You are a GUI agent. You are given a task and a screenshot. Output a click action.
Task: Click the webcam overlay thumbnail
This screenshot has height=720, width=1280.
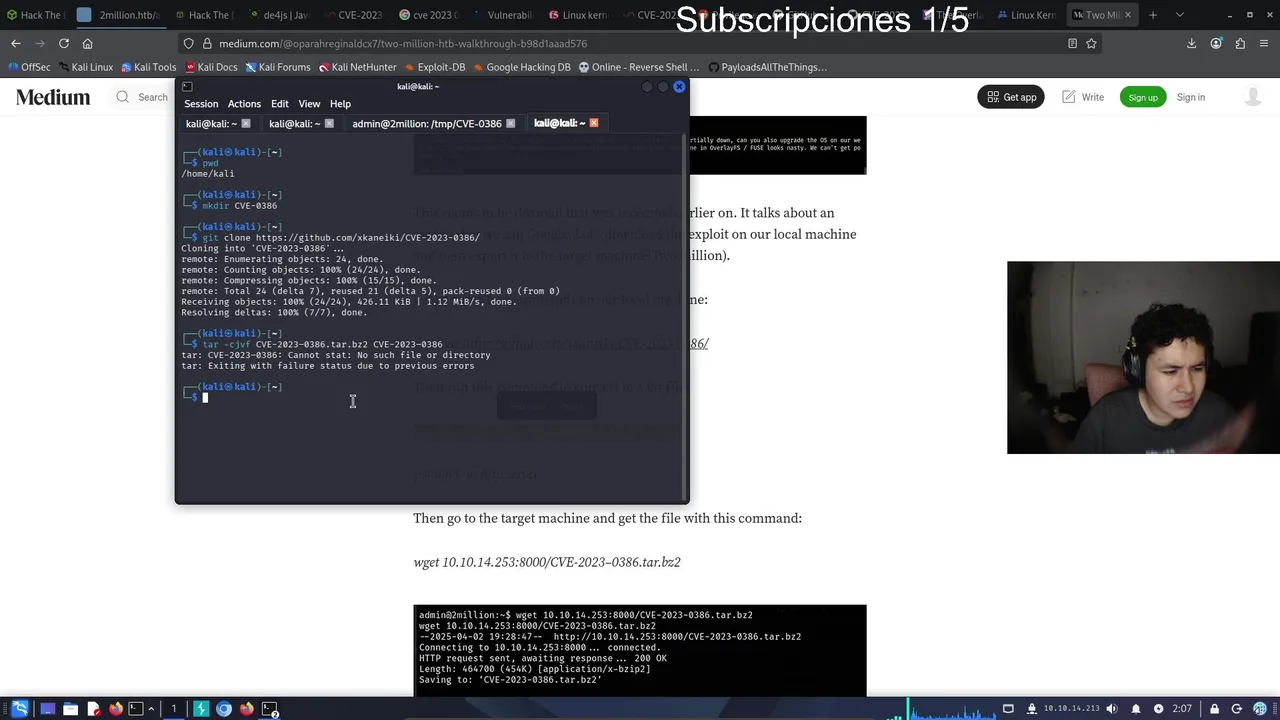(1143, 357)
